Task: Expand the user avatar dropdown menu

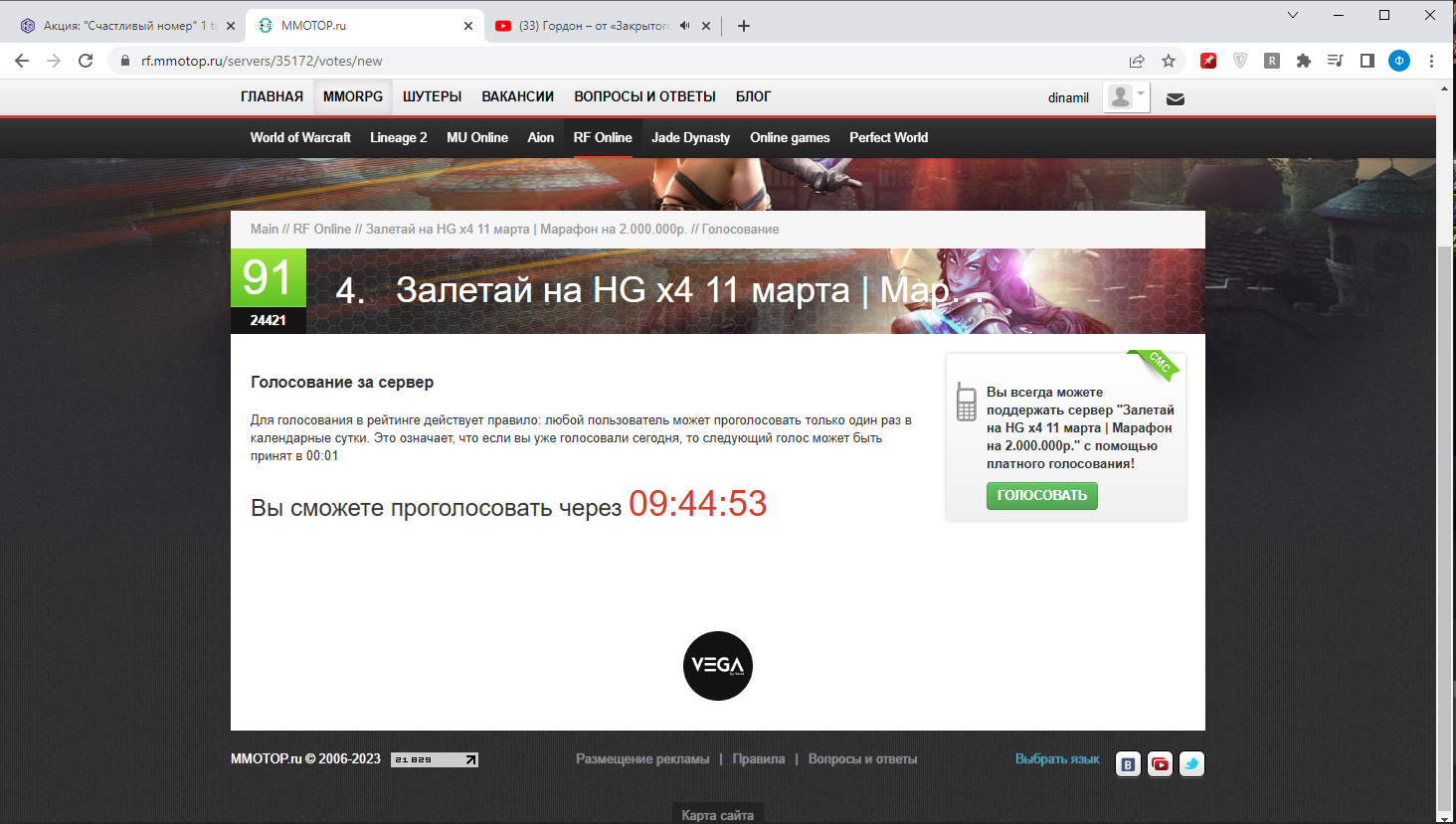Action: tap(1126, 96)
